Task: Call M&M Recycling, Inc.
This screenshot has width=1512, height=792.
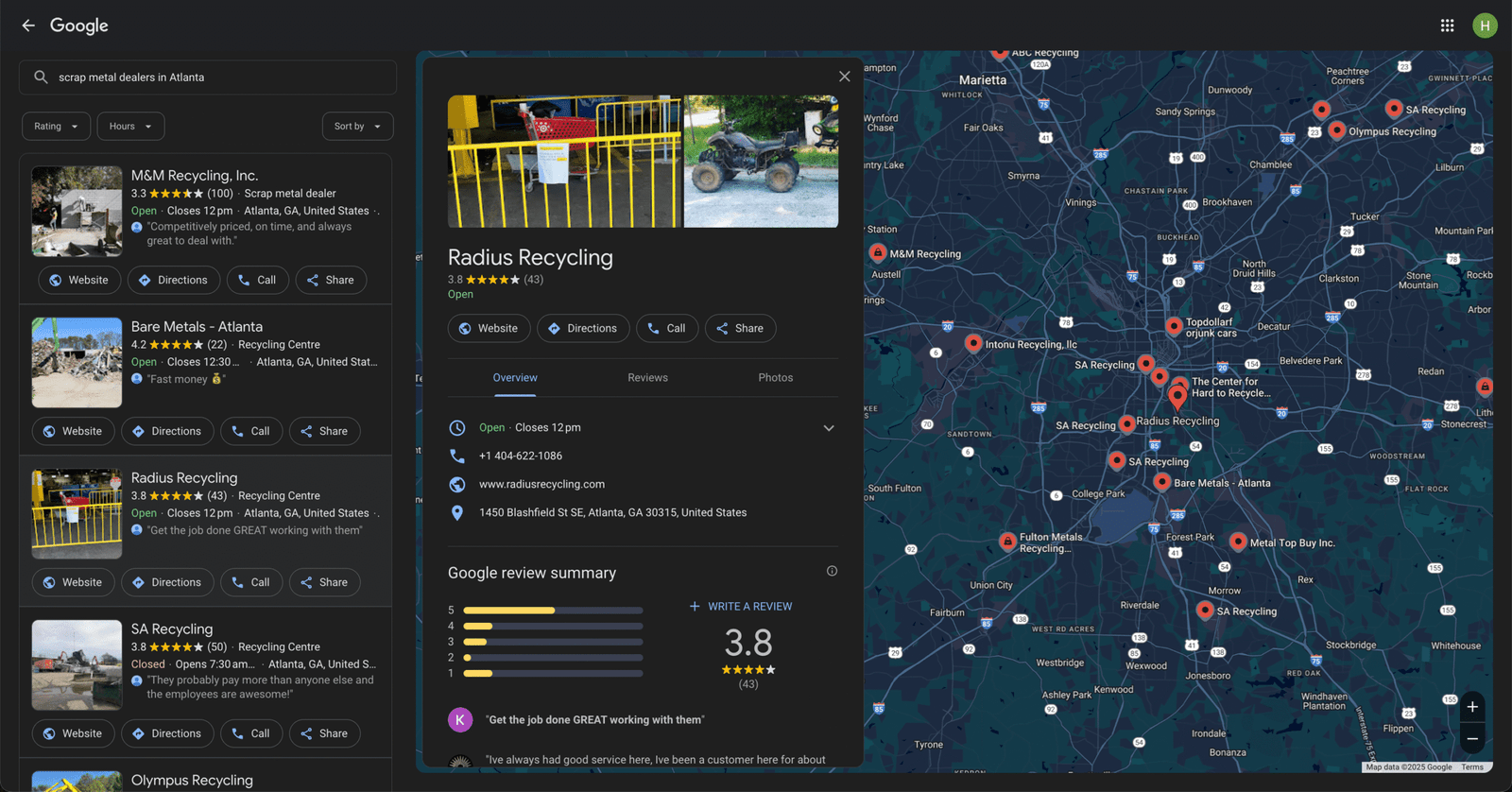Action: coord(257,280)
